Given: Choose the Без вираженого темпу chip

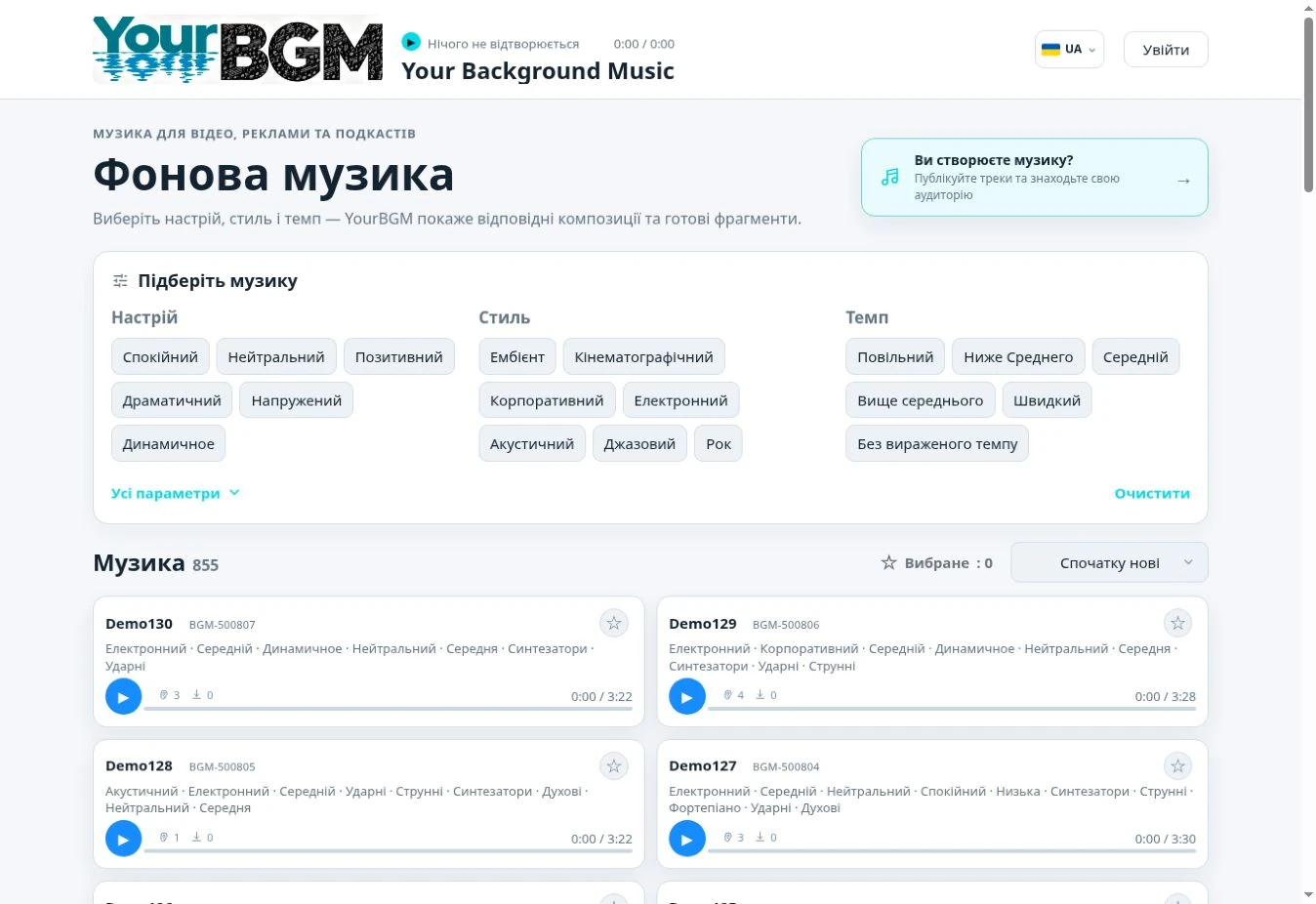Looking at the screenshot, I should (937, 444).
